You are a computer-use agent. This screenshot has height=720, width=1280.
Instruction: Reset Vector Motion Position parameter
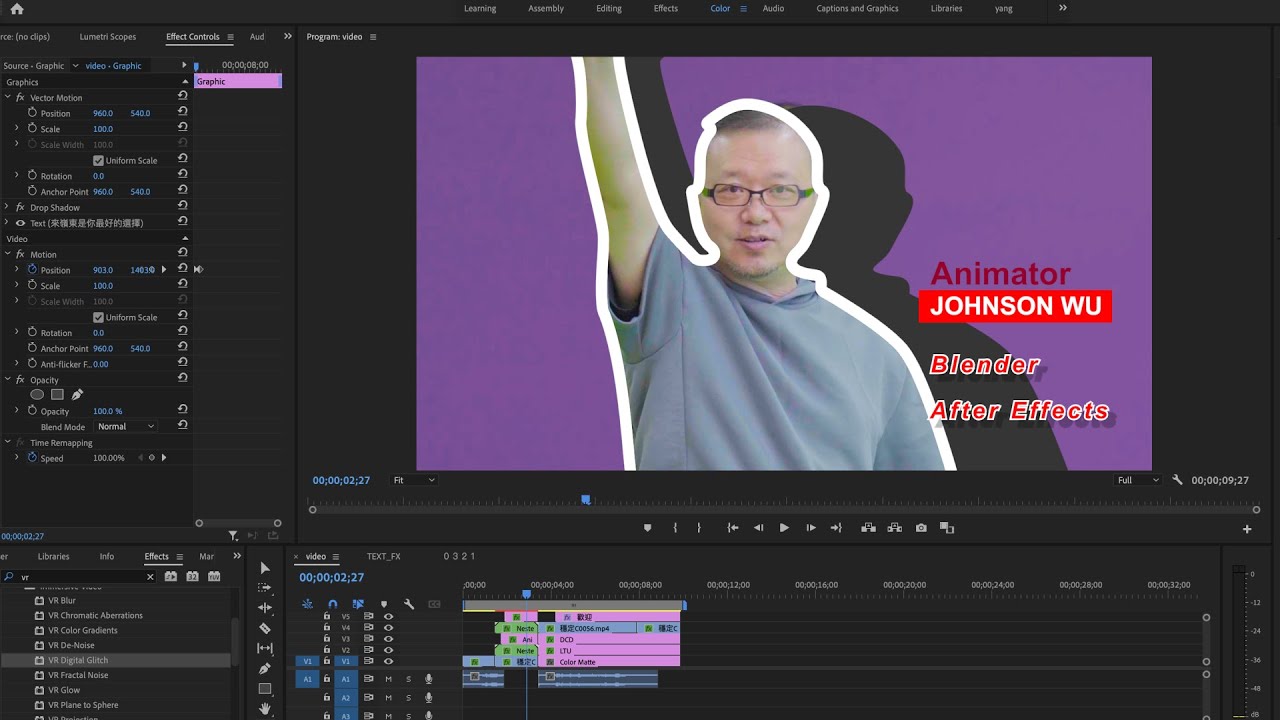(182, 112)
